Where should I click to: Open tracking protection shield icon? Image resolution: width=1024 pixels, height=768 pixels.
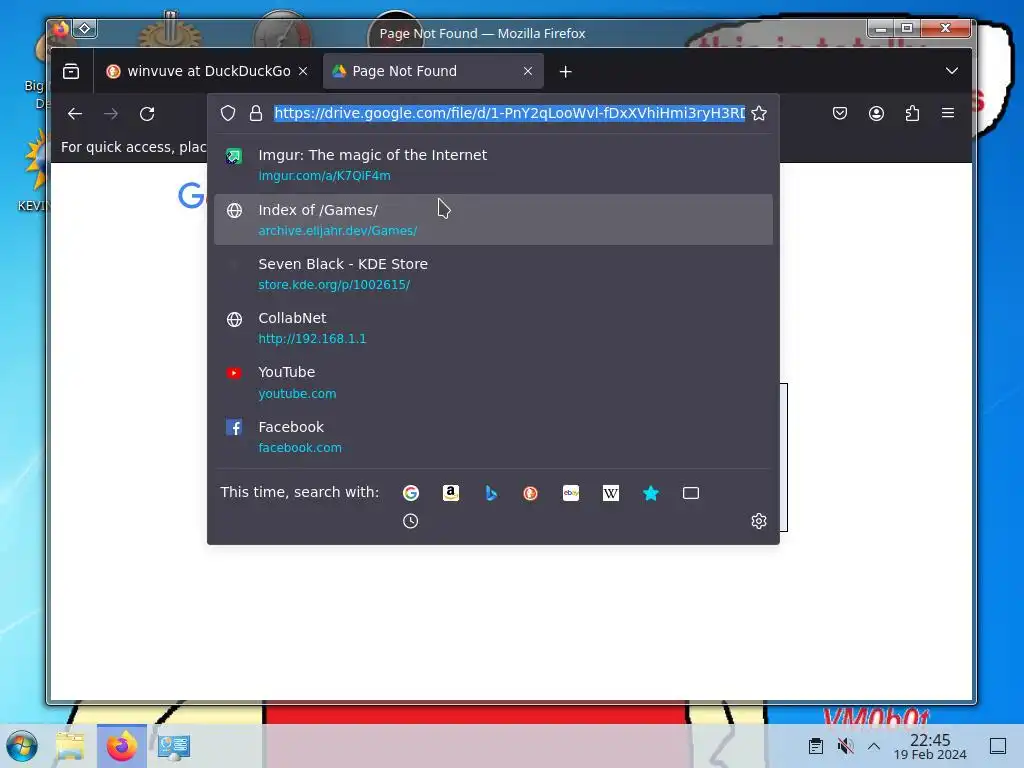click(228, 113)
